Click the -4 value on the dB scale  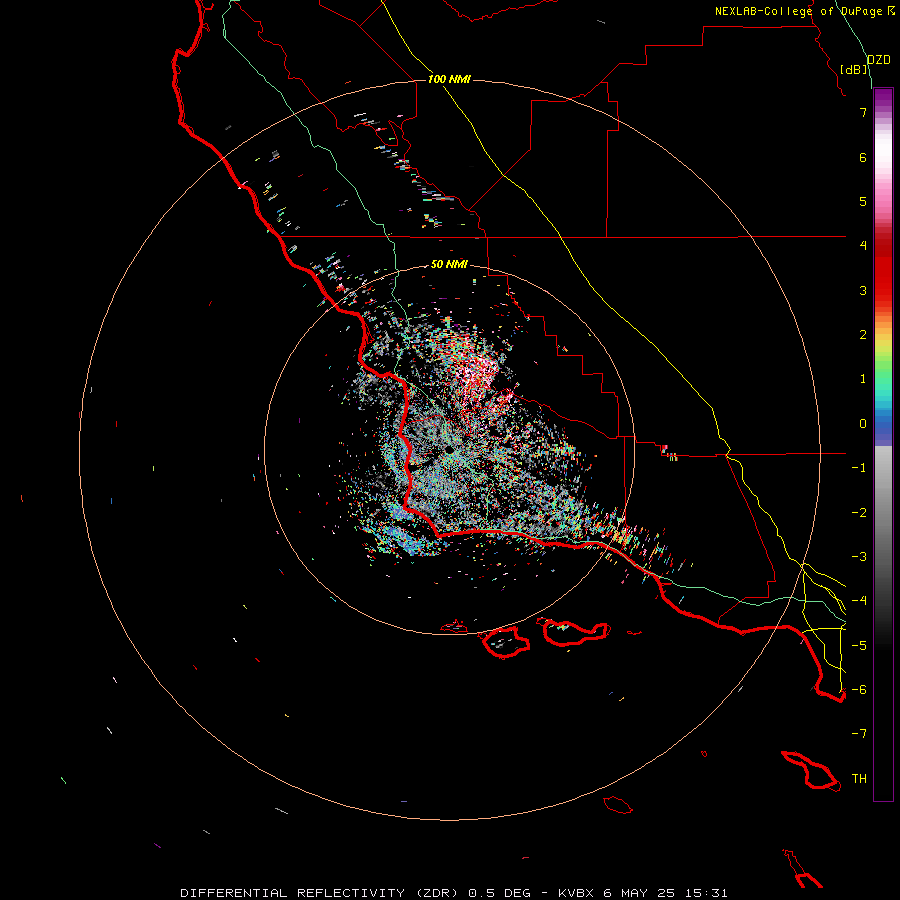click(859, 601)
